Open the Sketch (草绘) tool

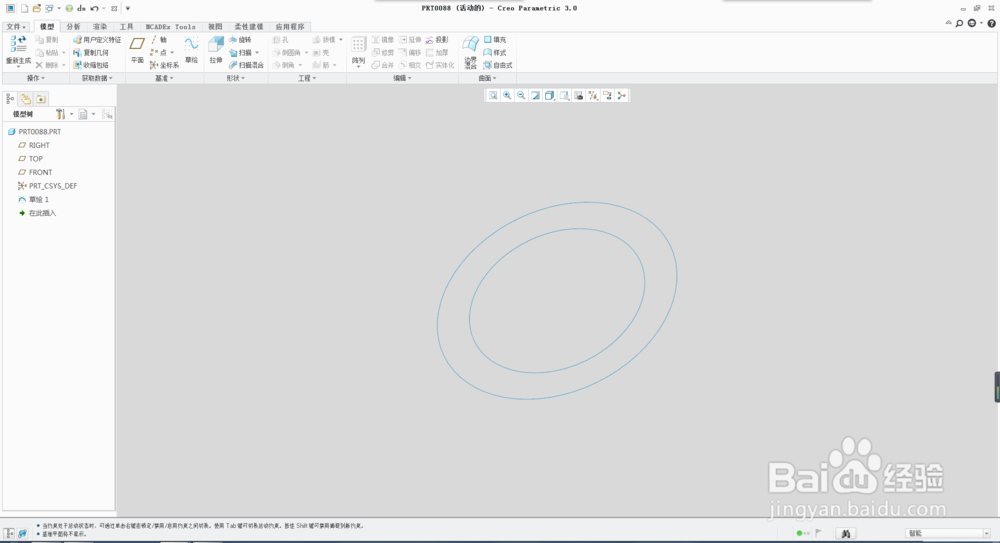(191, 51)
